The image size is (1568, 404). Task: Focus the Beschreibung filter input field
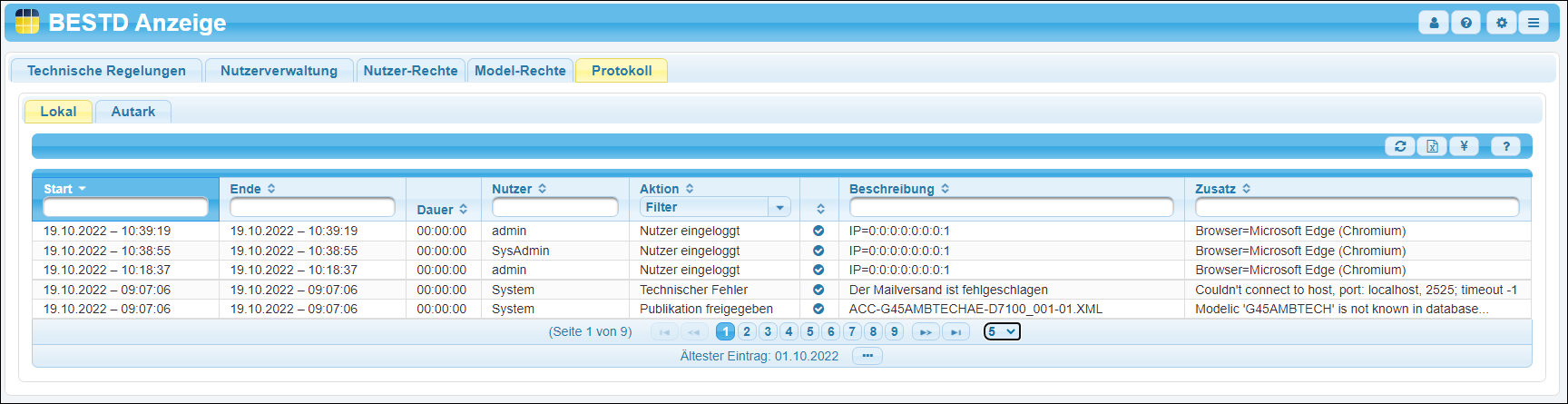tap(1011, 208)
